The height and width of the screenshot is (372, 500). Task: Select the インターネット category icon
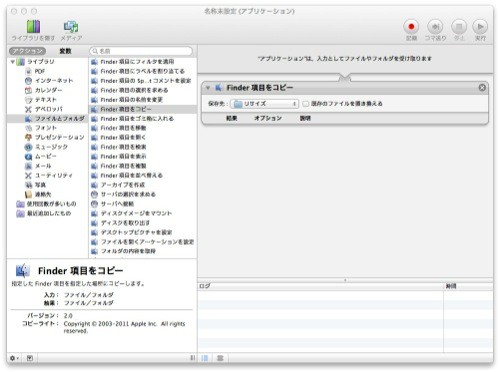coord(29,81)
